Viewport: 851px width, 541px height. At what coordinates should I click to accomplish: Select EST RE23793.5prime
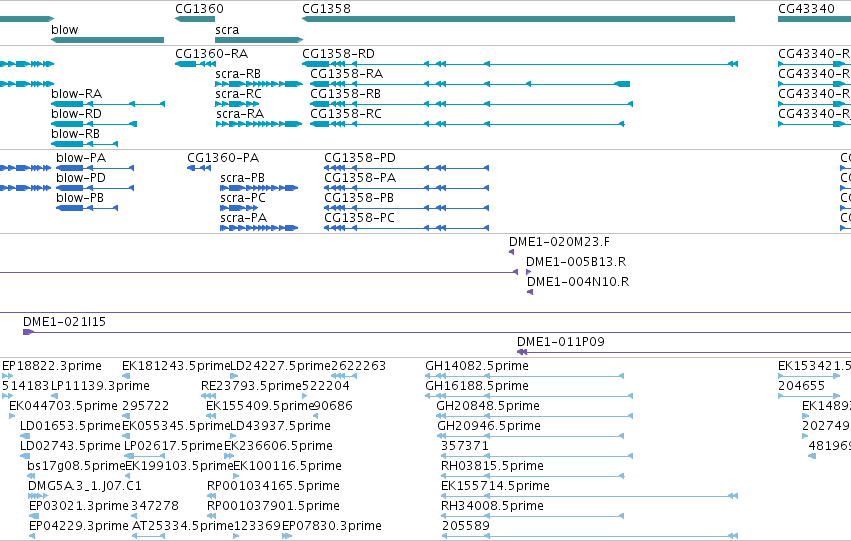pos(208,396)
